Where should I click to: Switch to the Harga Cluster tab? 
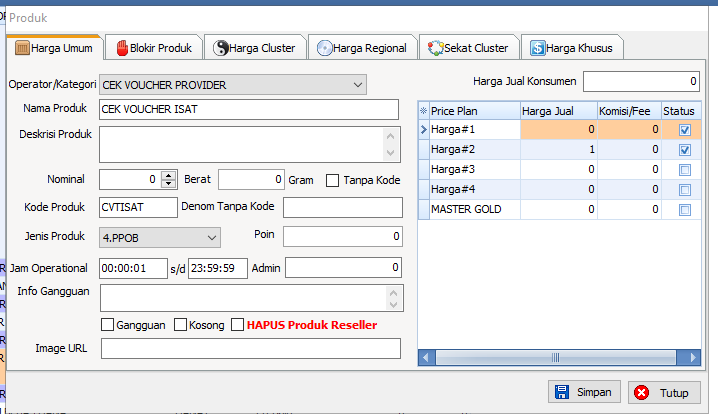point(255,48)
